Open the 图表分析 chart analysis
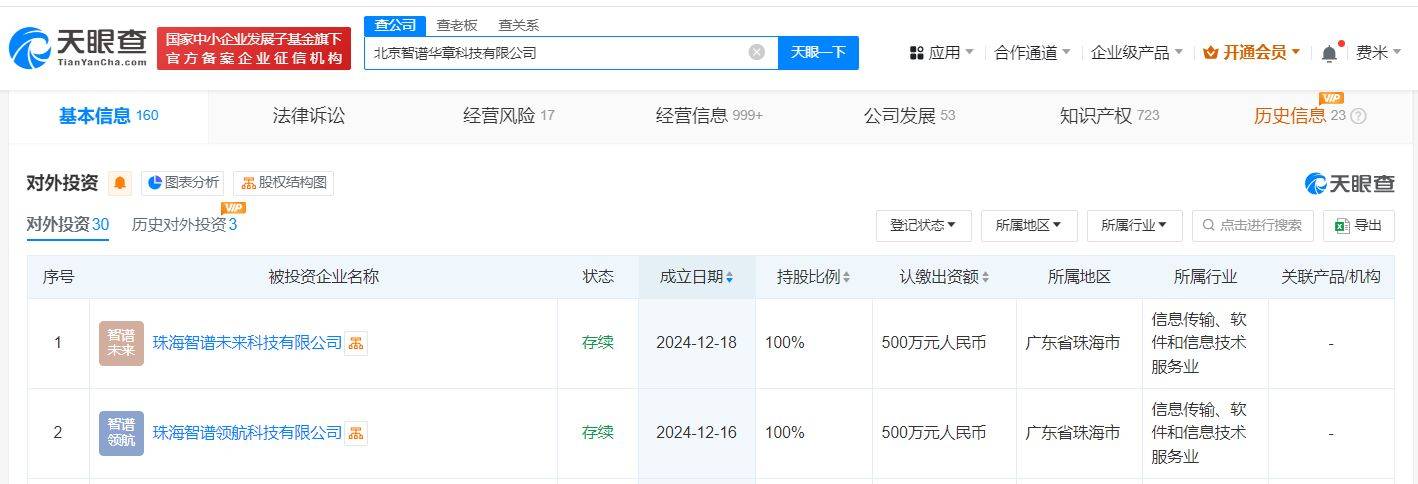The image size is (1418, 484). tap(183, 183)
